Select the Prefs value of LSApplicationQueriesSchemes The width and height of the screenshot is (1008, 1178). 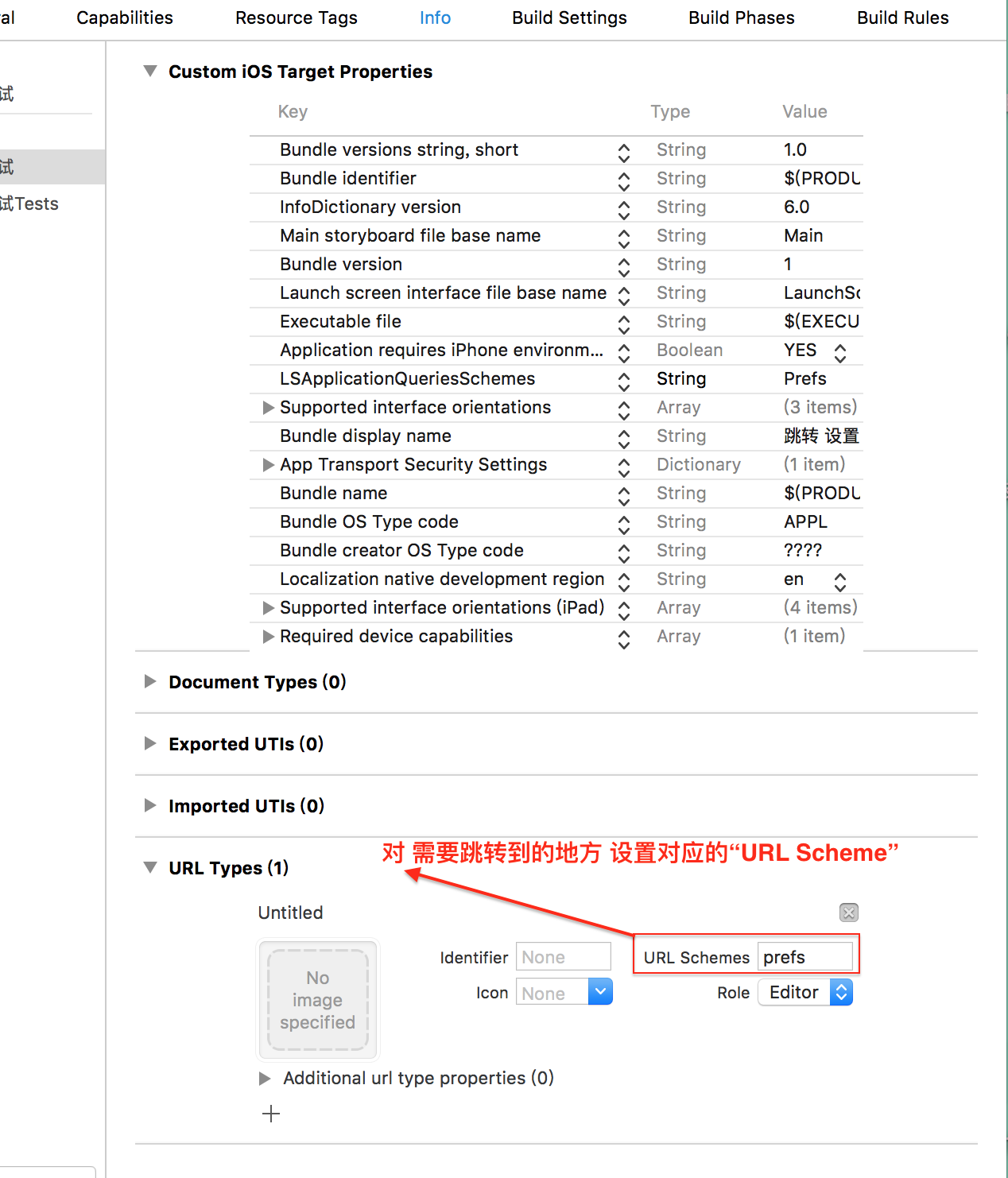point(805,378)
